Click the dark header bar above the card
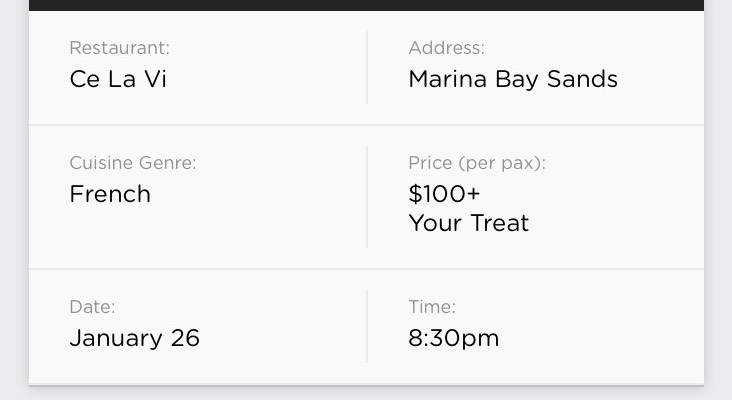The height and width of the screenshot is (400, 732). (x=366, y=5)
